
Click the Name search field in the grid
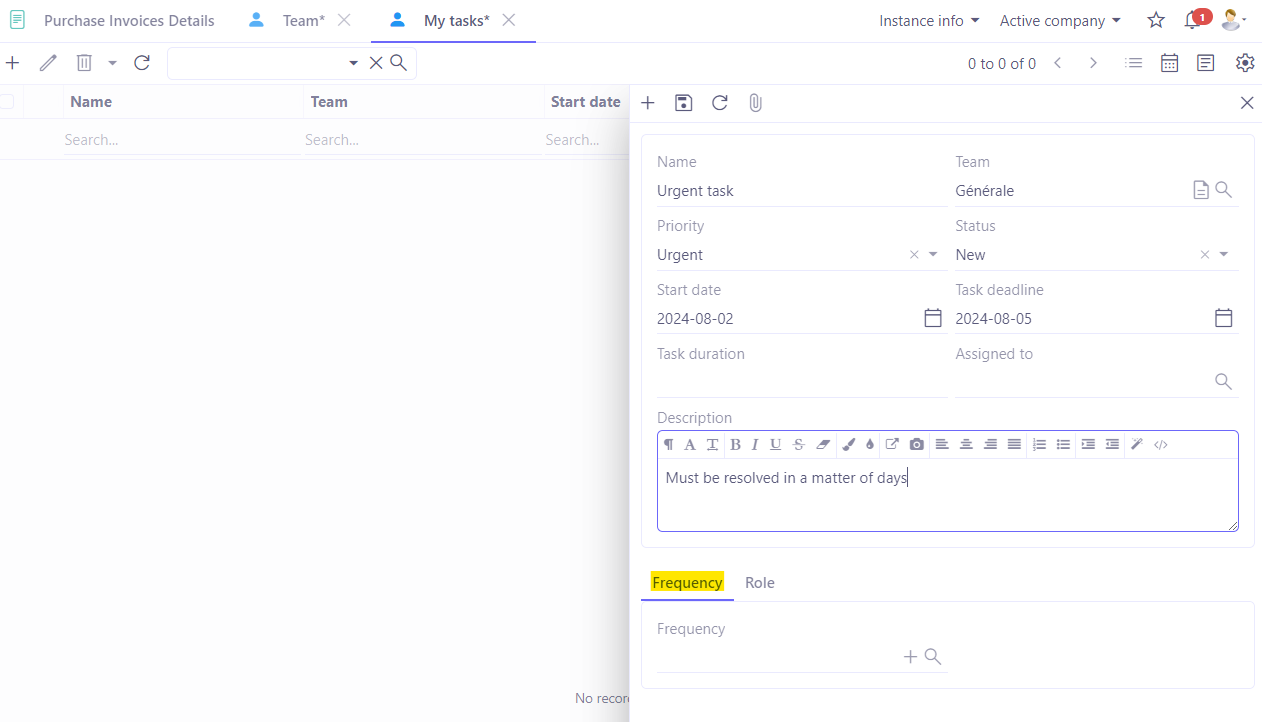click(180, 139)
